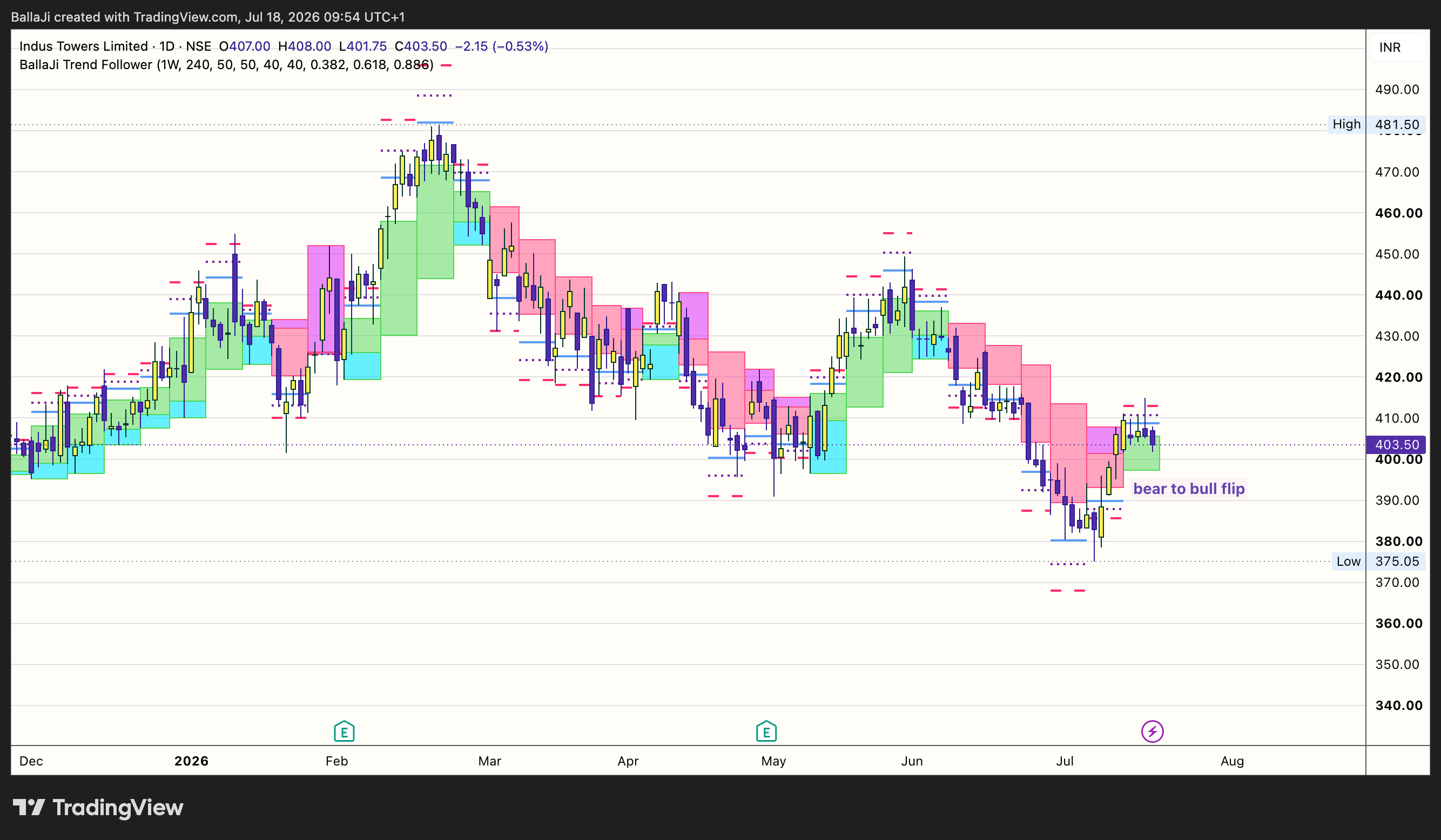Click the open value O407.00
Image resolution: width=1441 pixels, height=840 pixels.
pos(245,46)
